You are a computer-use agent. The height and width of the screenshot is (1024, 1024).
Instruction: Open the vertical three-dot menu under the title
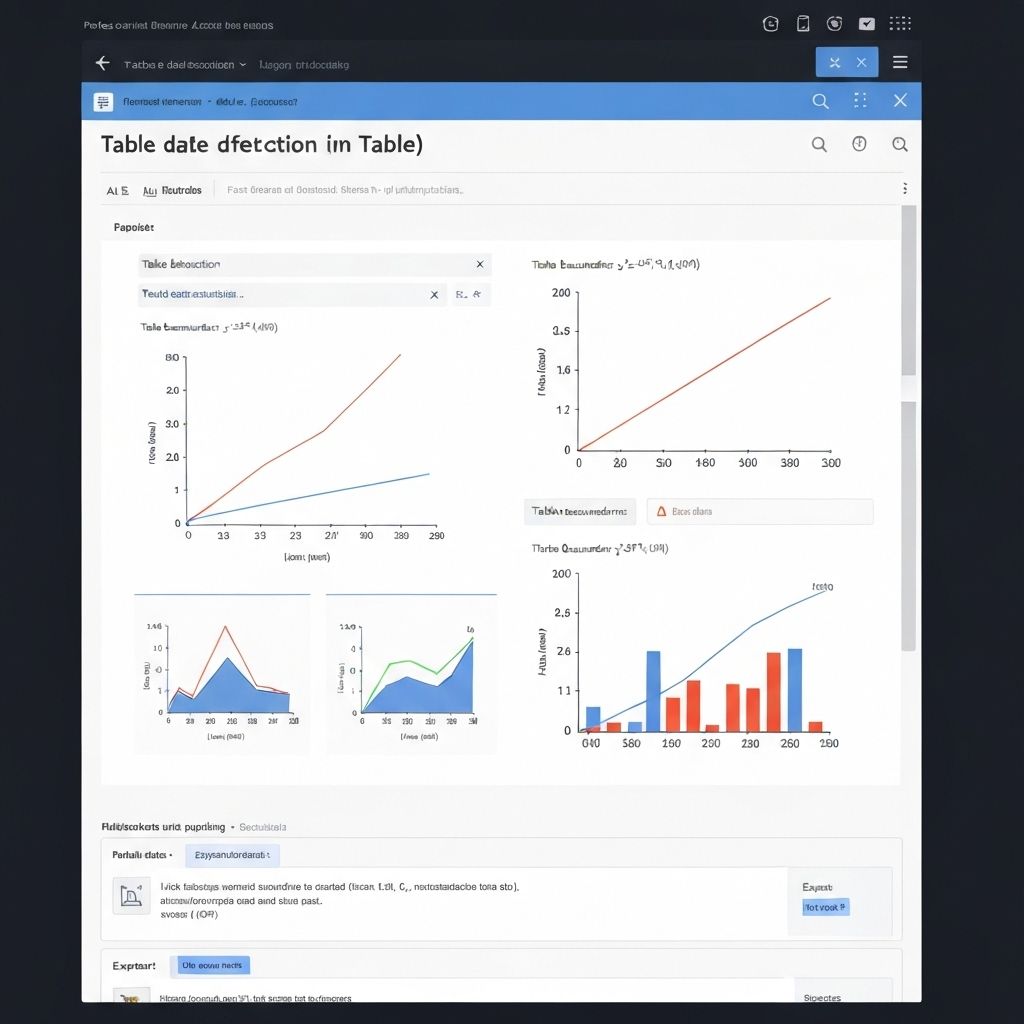click(x=904, y=189)
